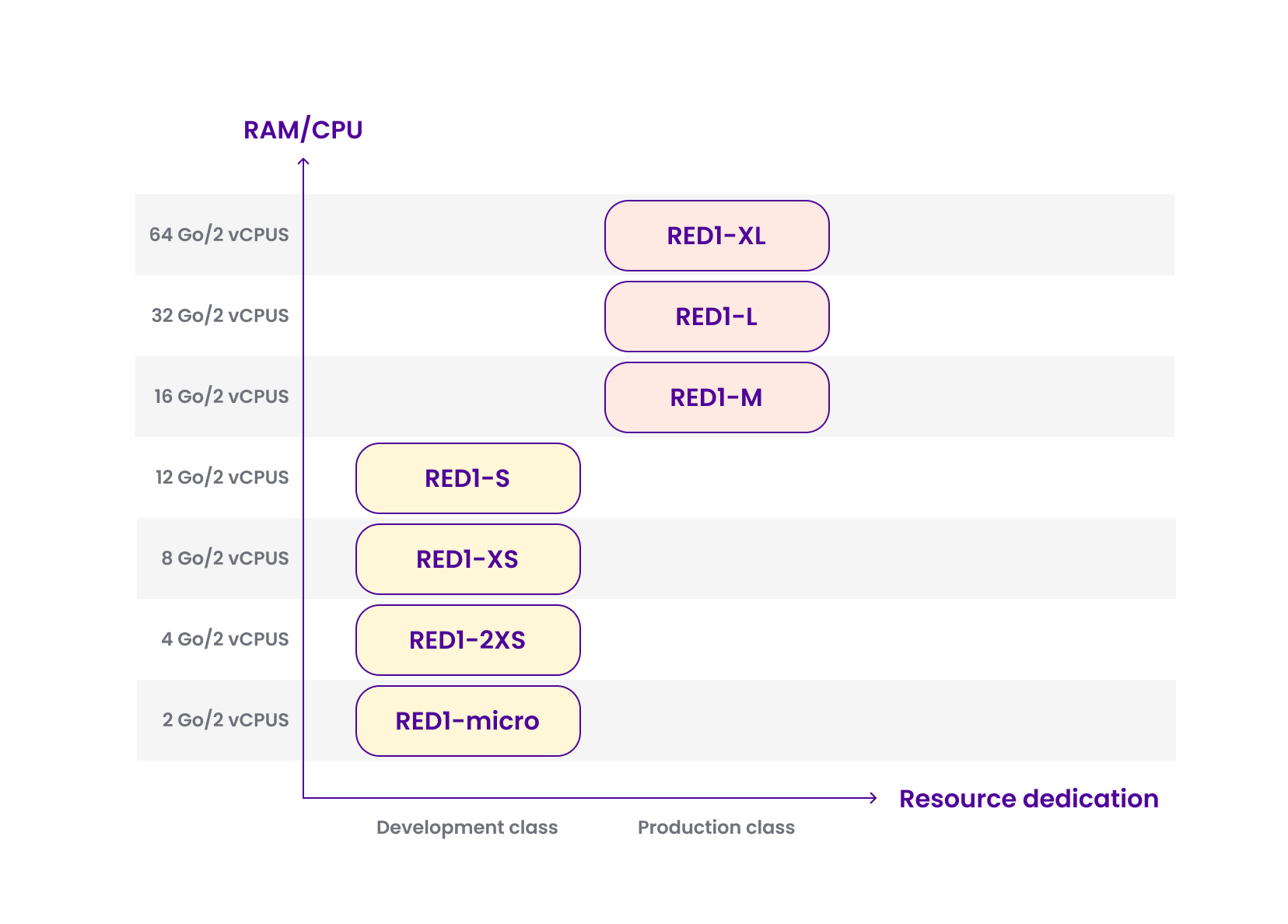Click the RED1-XL box
Image resolution: width=1288 pixels, height=924 pixels.
pos(716,236)
